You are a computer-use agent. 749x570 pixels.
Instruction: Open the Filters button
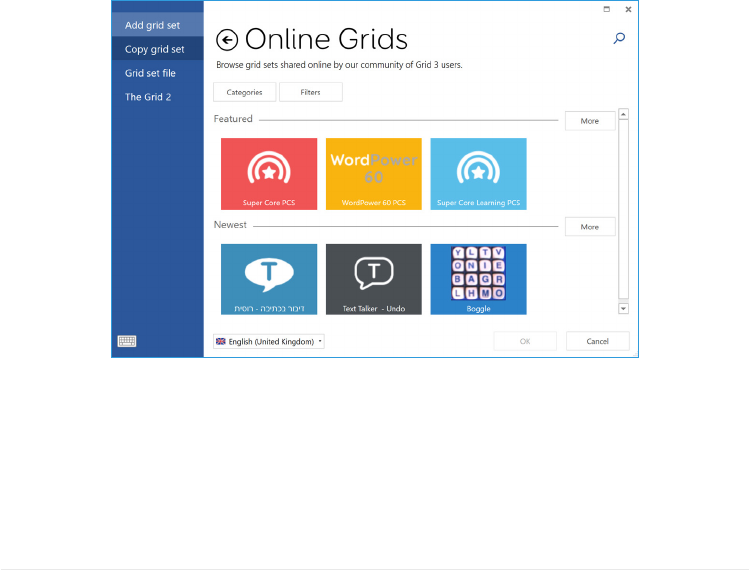click(310, 92)
